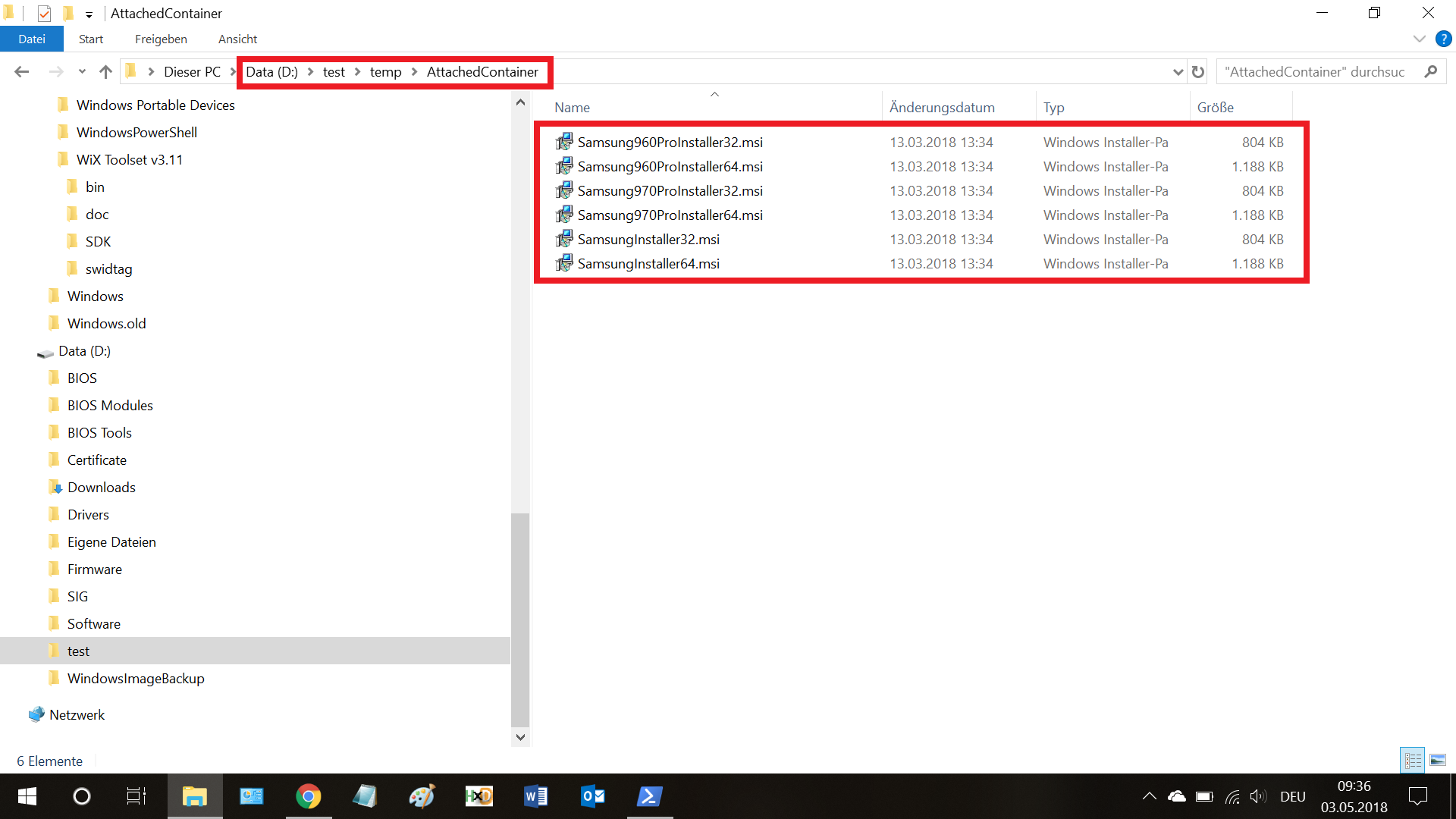Open the Datei menu
Screen dimensions: 1456x819
coord(32,39)
